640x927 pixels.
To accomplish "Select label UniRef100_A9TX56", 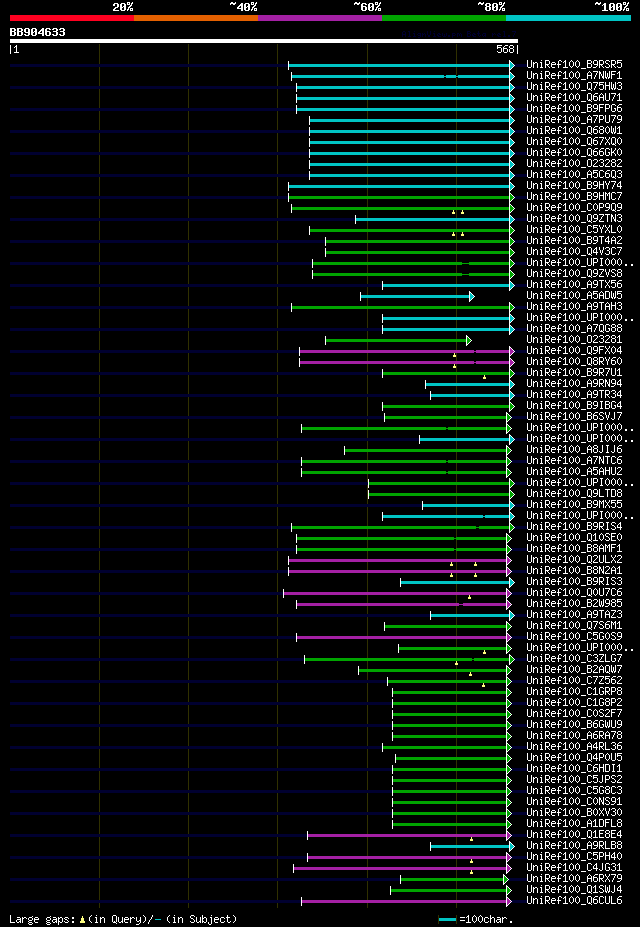I will point(574,284).
